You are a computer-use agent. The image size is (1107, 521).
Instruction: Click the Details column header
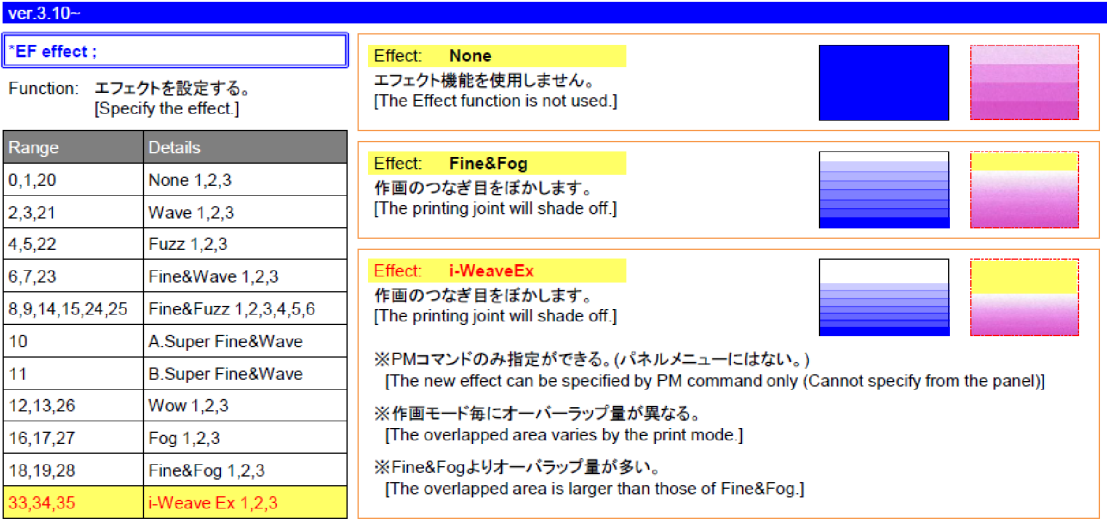pos(245,147)
